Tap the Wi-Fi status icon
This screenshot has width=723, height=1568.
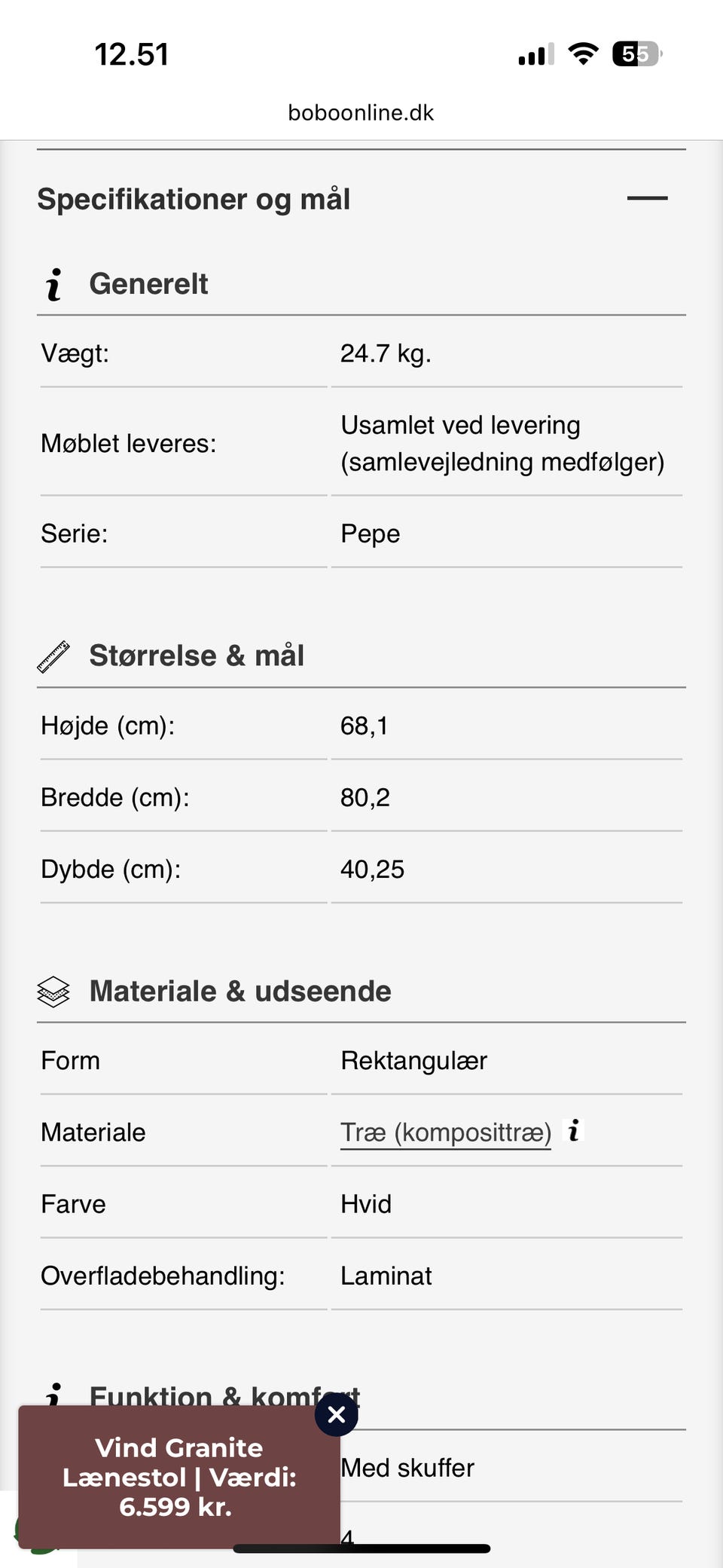coord(583,54)
